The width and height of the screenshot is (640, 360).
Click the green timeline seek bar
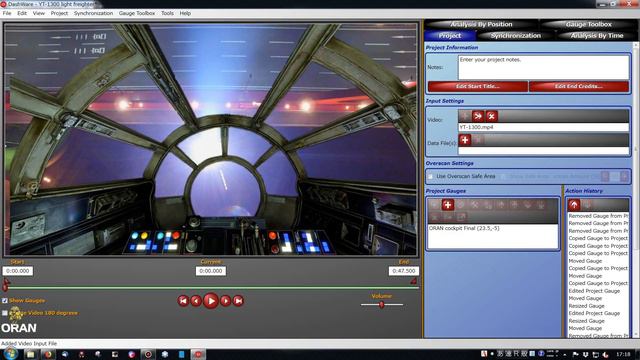click(x=211, y=288)
